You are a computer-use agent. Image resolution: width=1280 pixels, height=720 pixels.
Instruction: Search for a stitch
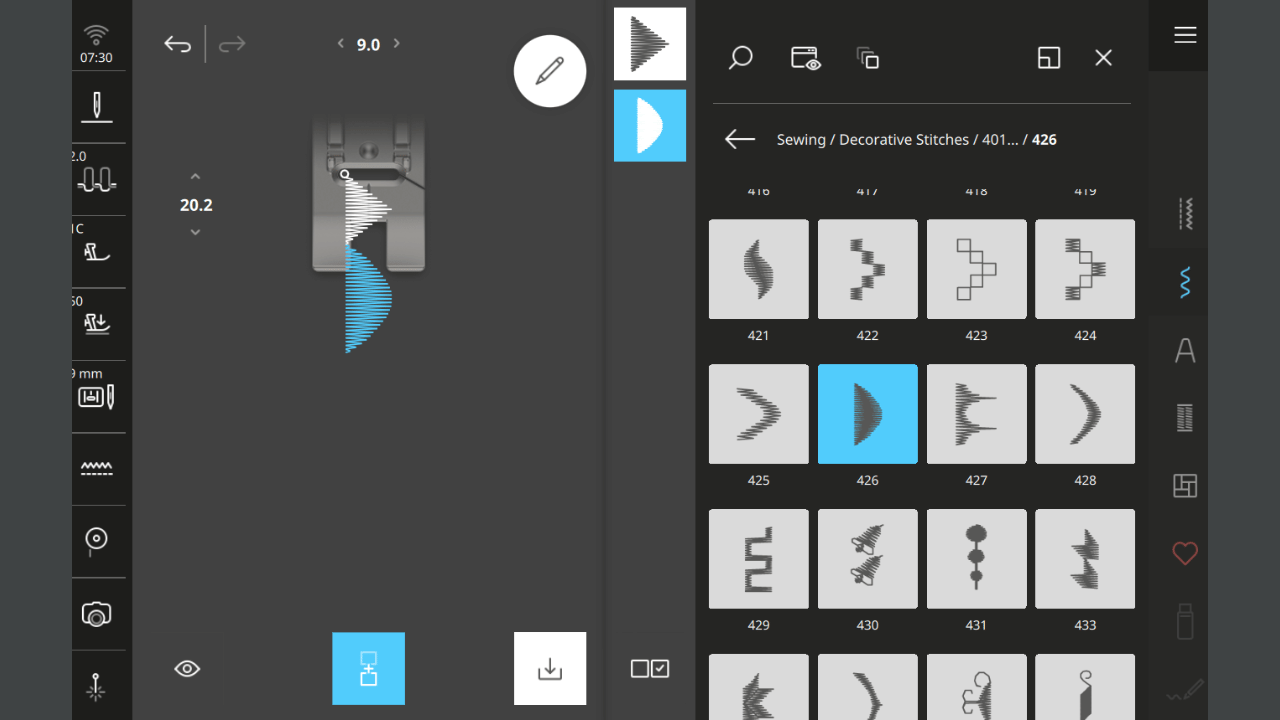coord(740,58)
